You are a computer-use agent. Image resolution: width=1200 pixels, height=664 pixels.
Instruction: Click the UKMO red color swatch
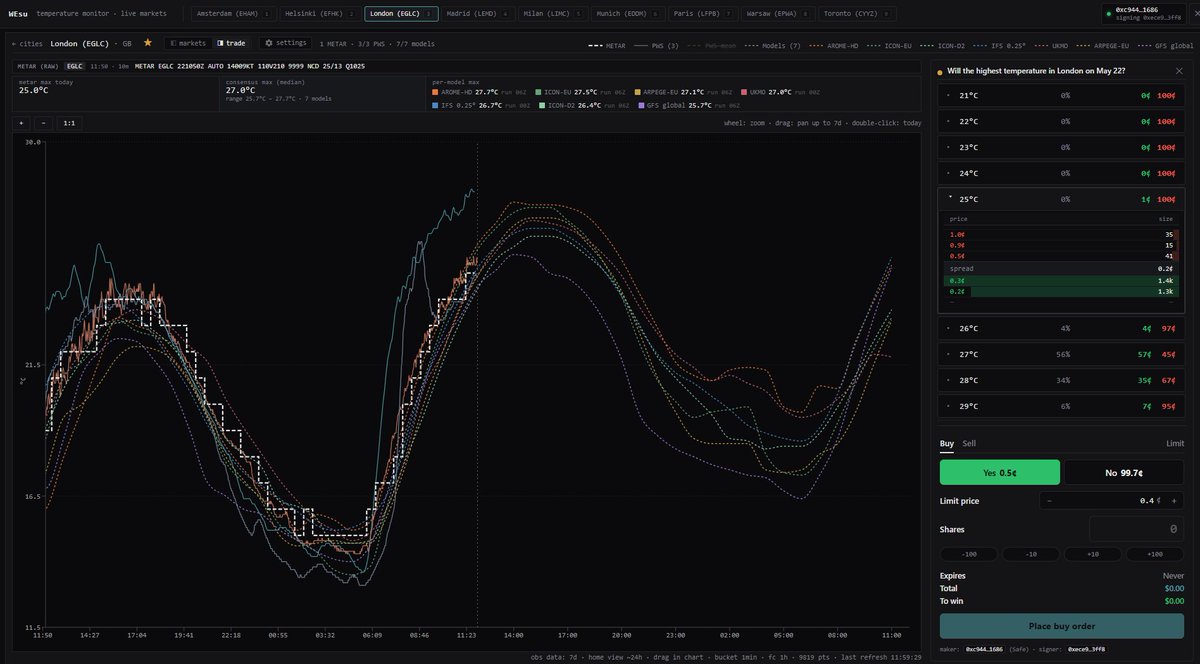(742, 91)
